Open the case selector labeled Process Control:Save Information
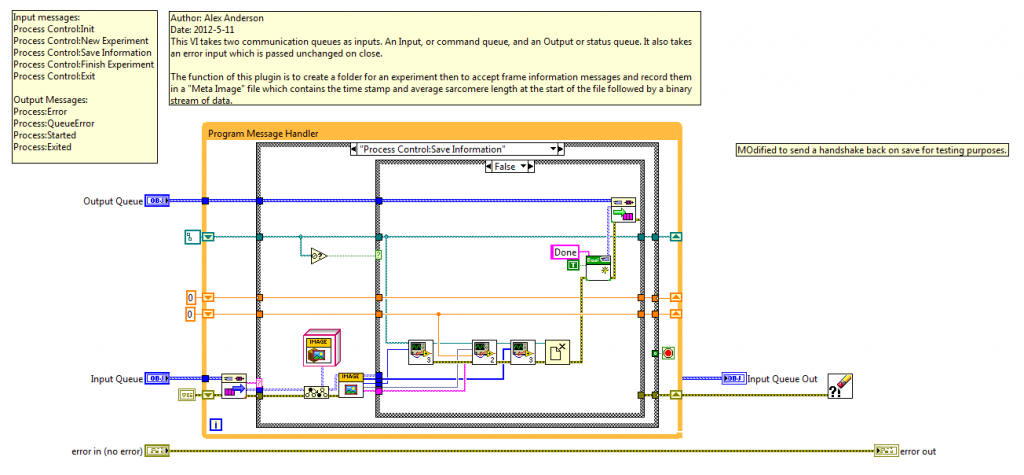Viewport: 1024px width, 475px height. 456,149
